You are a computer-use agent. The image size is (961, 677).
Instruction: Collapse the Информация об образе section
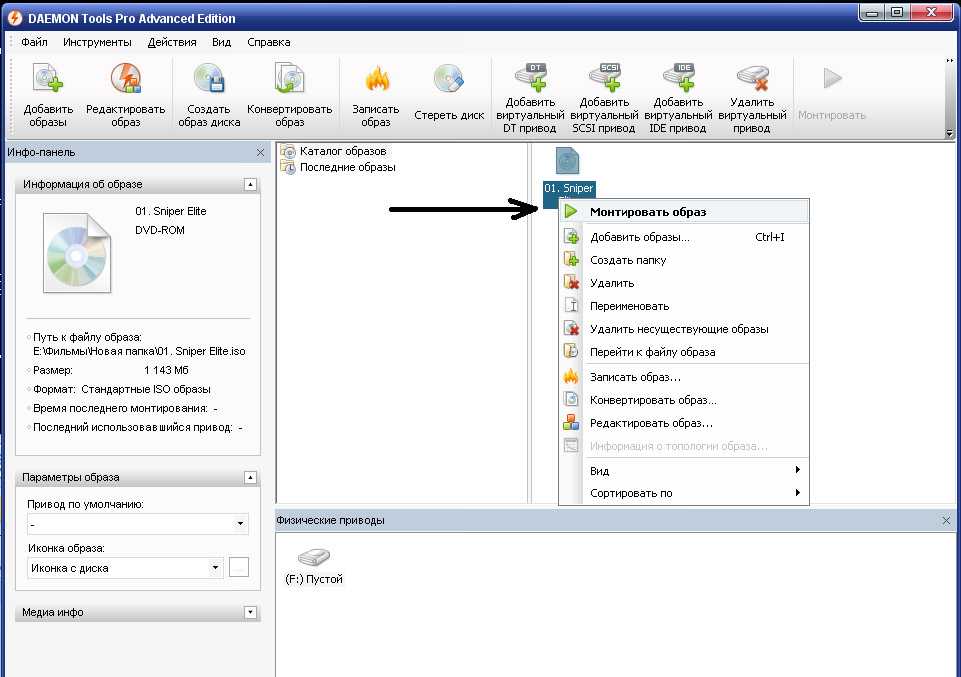(x=250, y=184)
